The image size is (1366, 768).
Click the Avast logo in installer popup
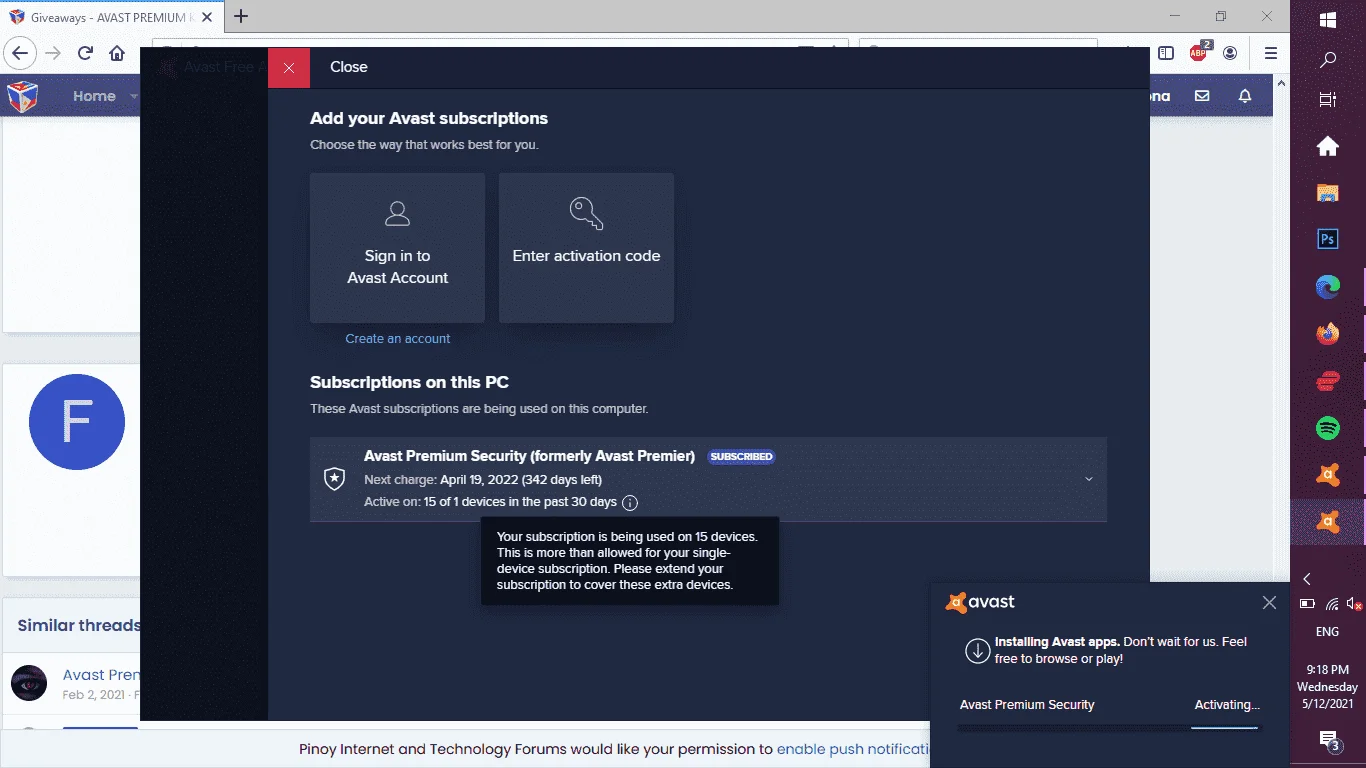tap(980, 602)
